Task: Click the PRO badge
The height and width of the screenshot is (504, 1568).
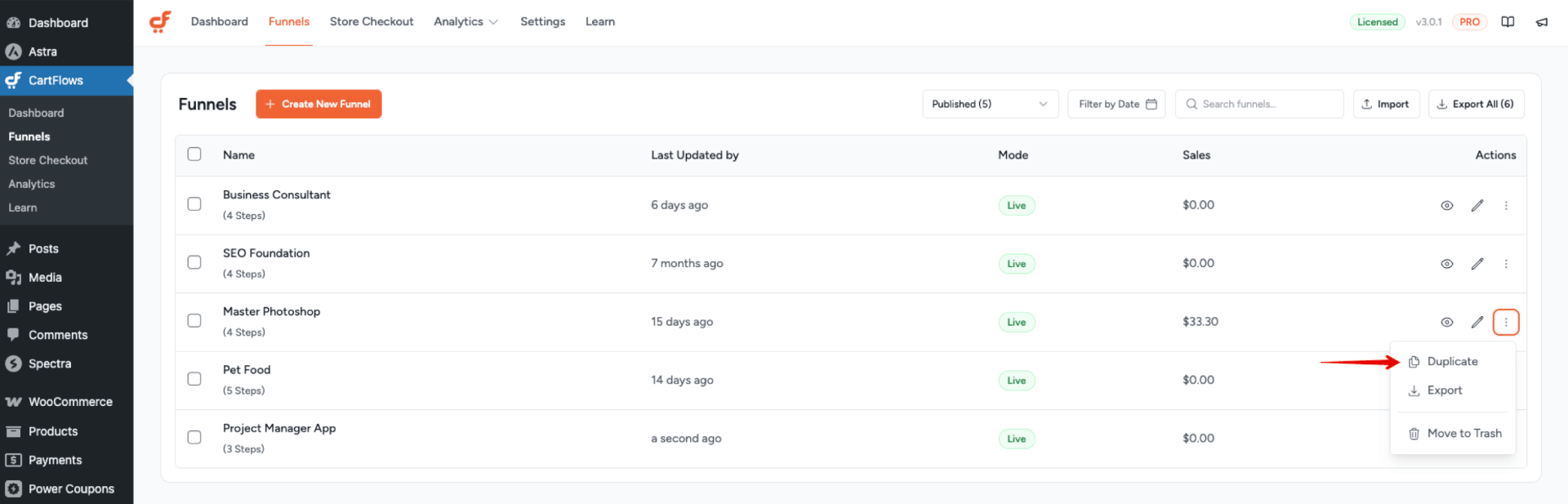Action: [1469, 22]
